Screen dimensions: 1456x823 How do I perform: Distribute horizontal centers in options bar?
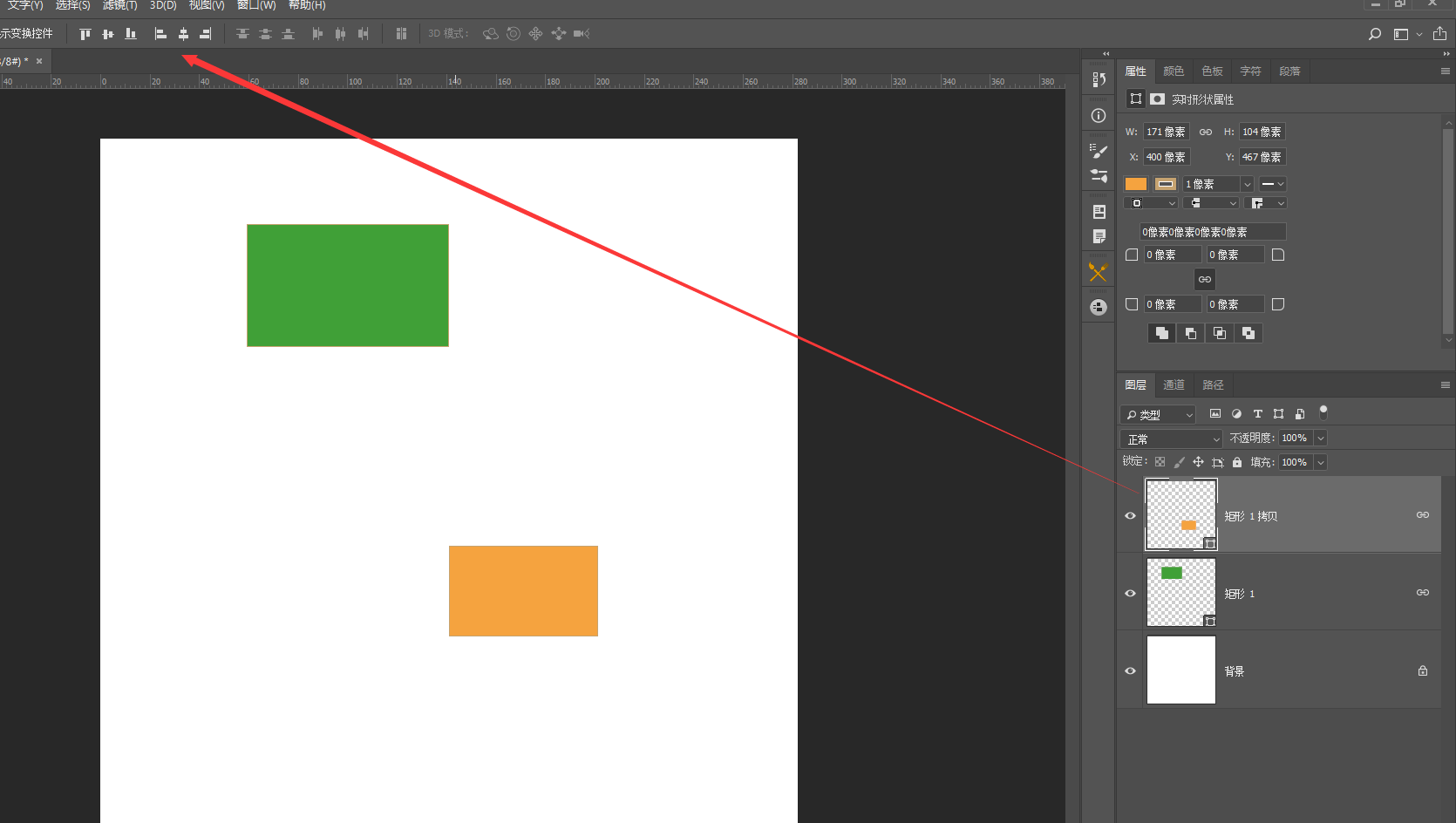(x=340, y=34)
